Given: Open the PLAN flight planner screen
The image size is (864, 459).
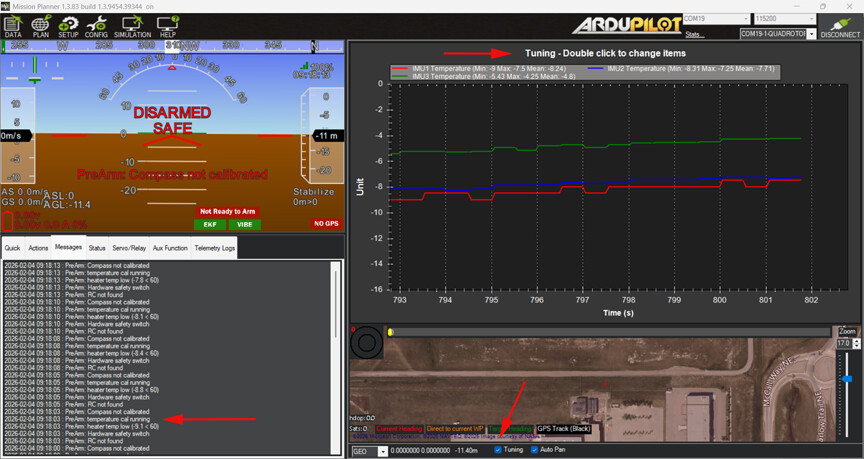Looking at the screenshot, I should click(x=41, y=26).
